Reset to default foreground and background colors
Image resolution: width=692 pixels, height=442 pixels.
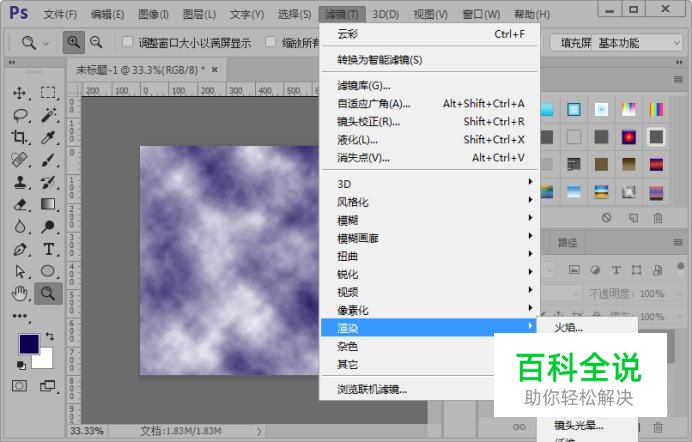pos(21,365)
